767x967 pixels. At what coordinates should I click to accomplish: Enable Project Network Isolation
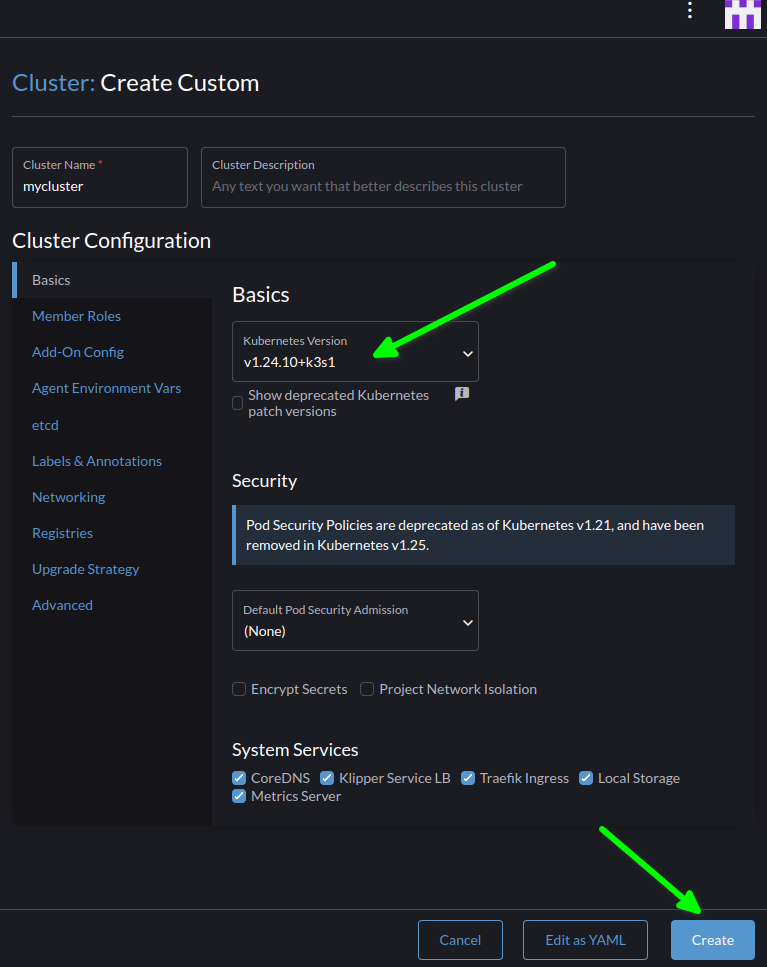coord(367,689)
